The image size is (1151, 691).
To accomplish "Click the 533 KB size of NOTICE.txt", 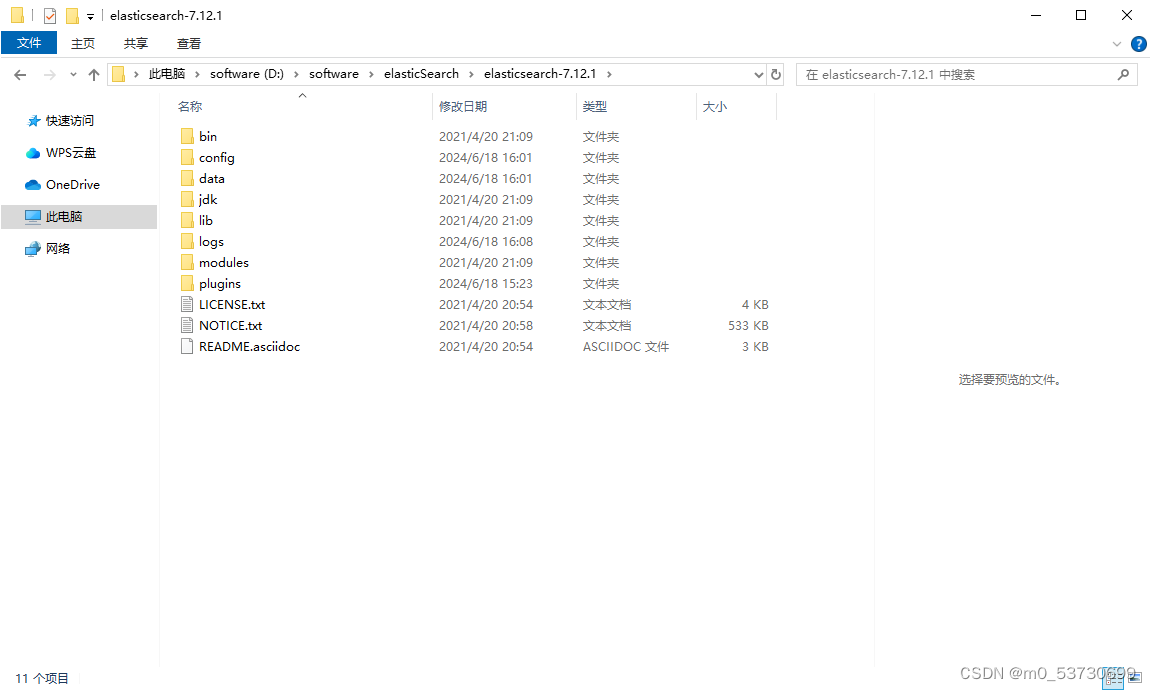I will [748, 325].
